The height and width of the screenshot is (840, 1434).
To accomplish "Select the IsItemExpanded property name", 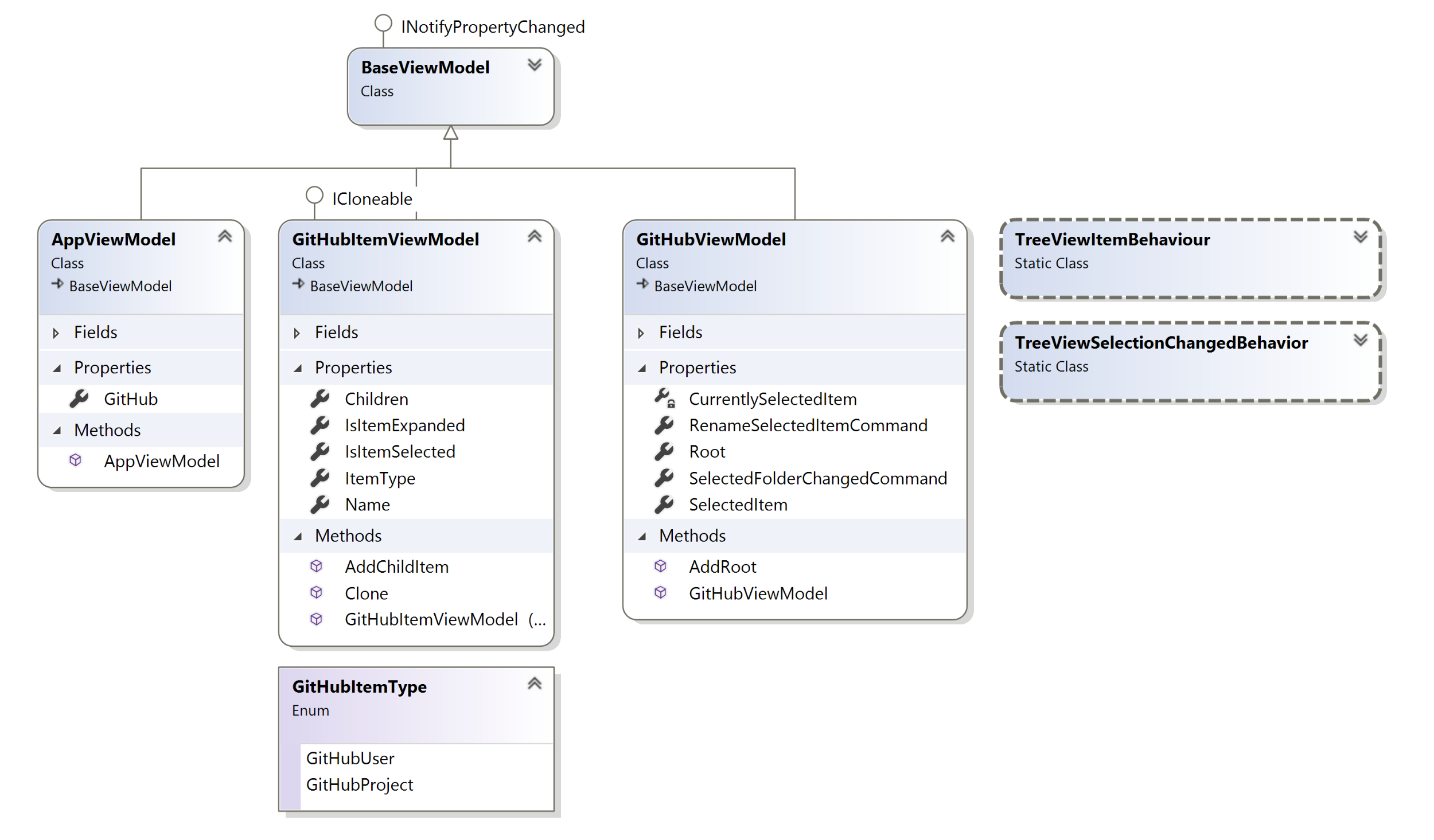I will (x=405, y=425).
